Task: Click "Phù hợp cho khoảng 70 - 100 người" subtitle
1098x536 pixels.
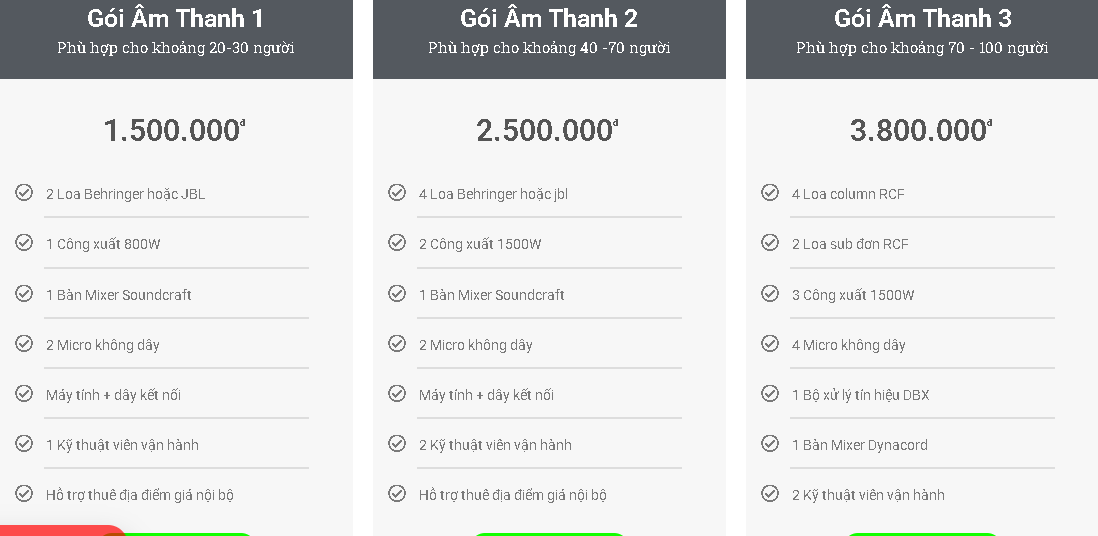Action: [922, 48]
